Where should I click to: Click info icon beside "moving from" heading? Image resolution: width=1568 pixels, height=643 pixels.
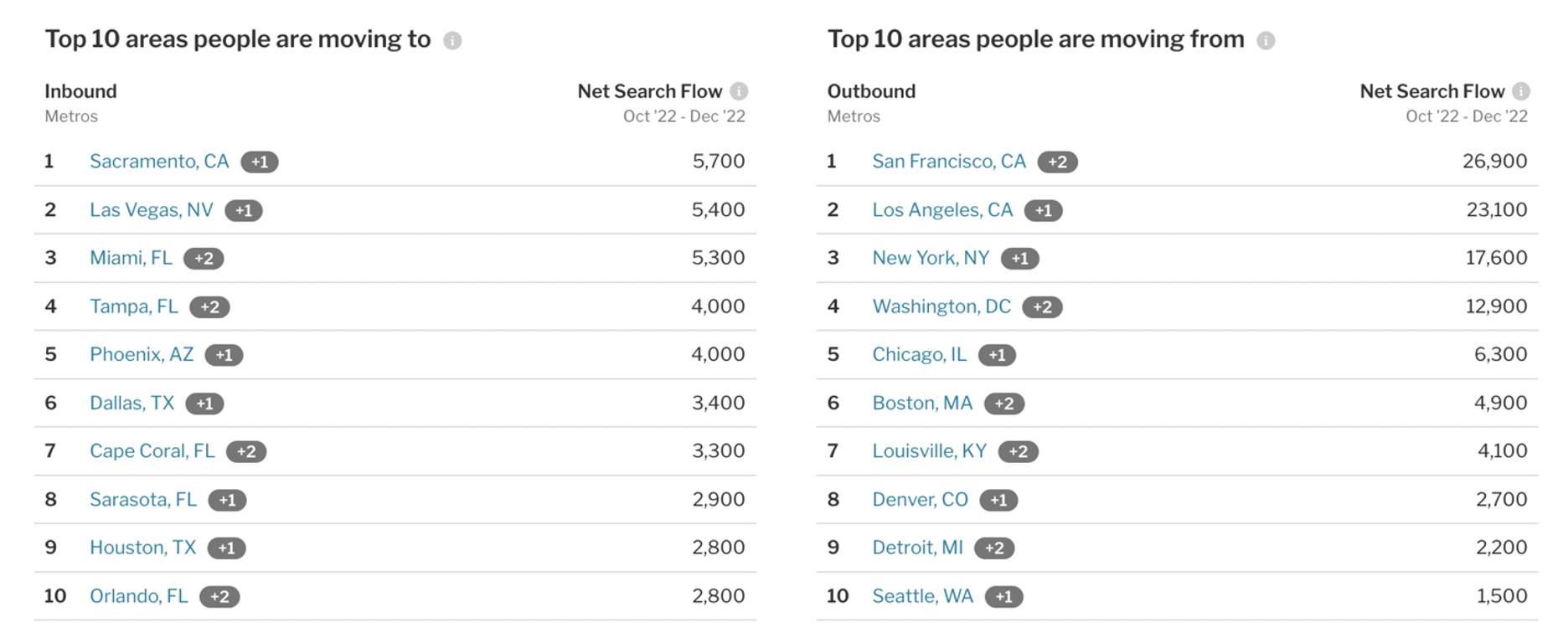[x=1266, y=40]
